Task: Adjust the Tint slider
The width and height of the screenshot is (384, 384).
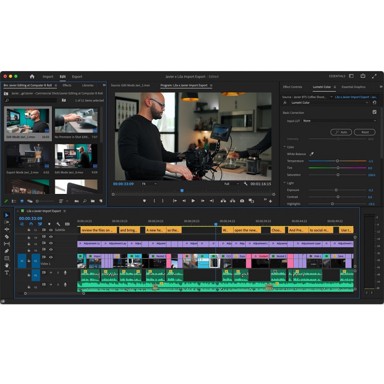Action: [x=337, y=168]
